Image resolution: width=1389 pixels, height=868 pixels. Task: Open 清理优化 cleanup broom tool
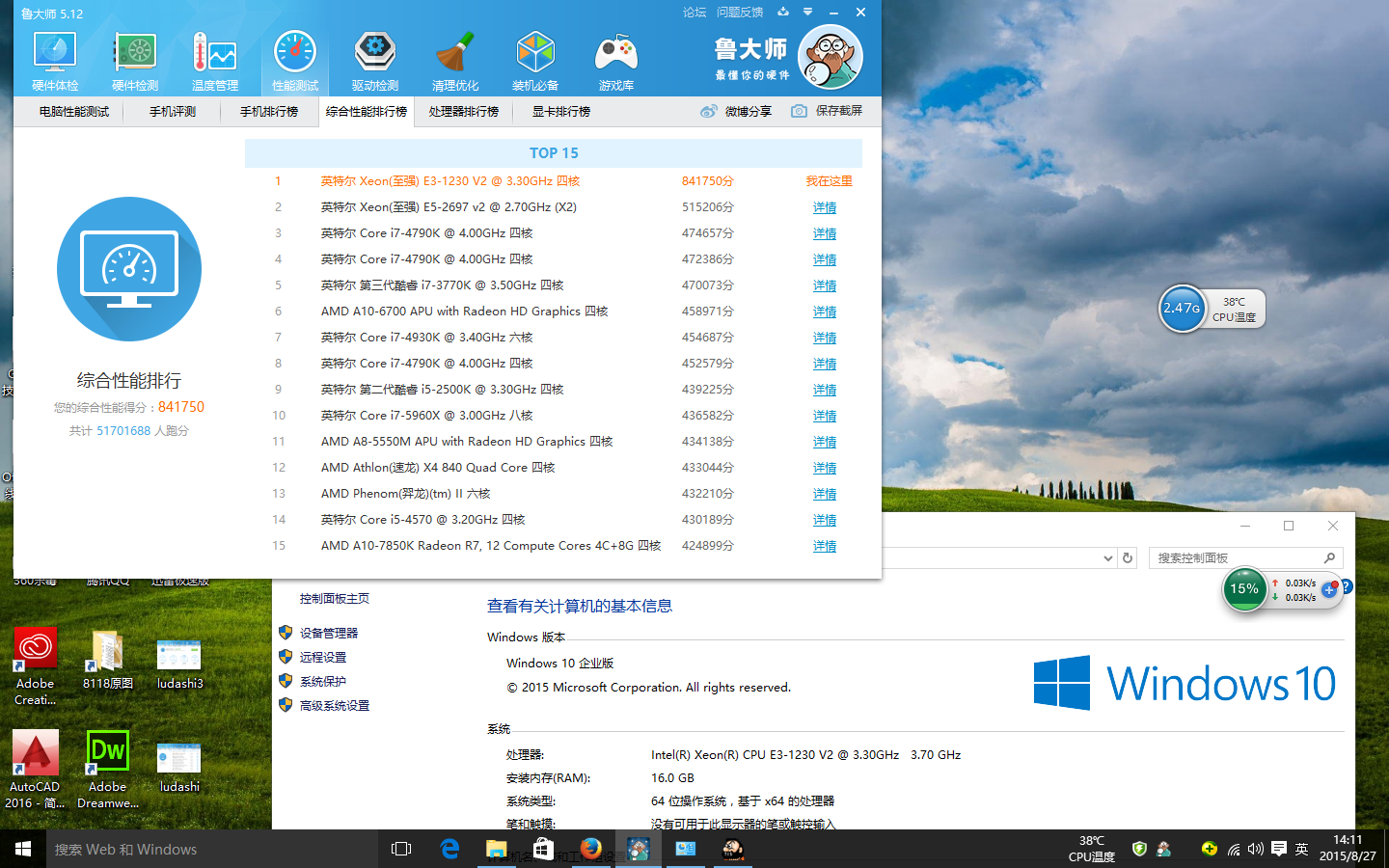pyautogui.click(x=455, y=62)
